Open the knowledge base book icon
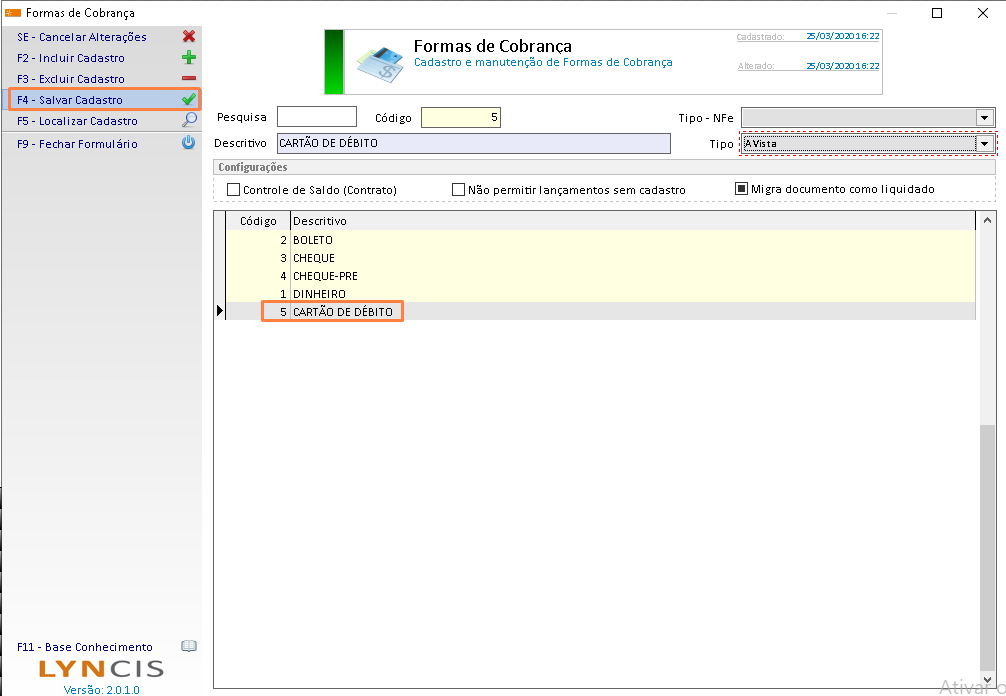This screenshot has height=696, width=1006. pyautogui.click(x=188, y=647)
